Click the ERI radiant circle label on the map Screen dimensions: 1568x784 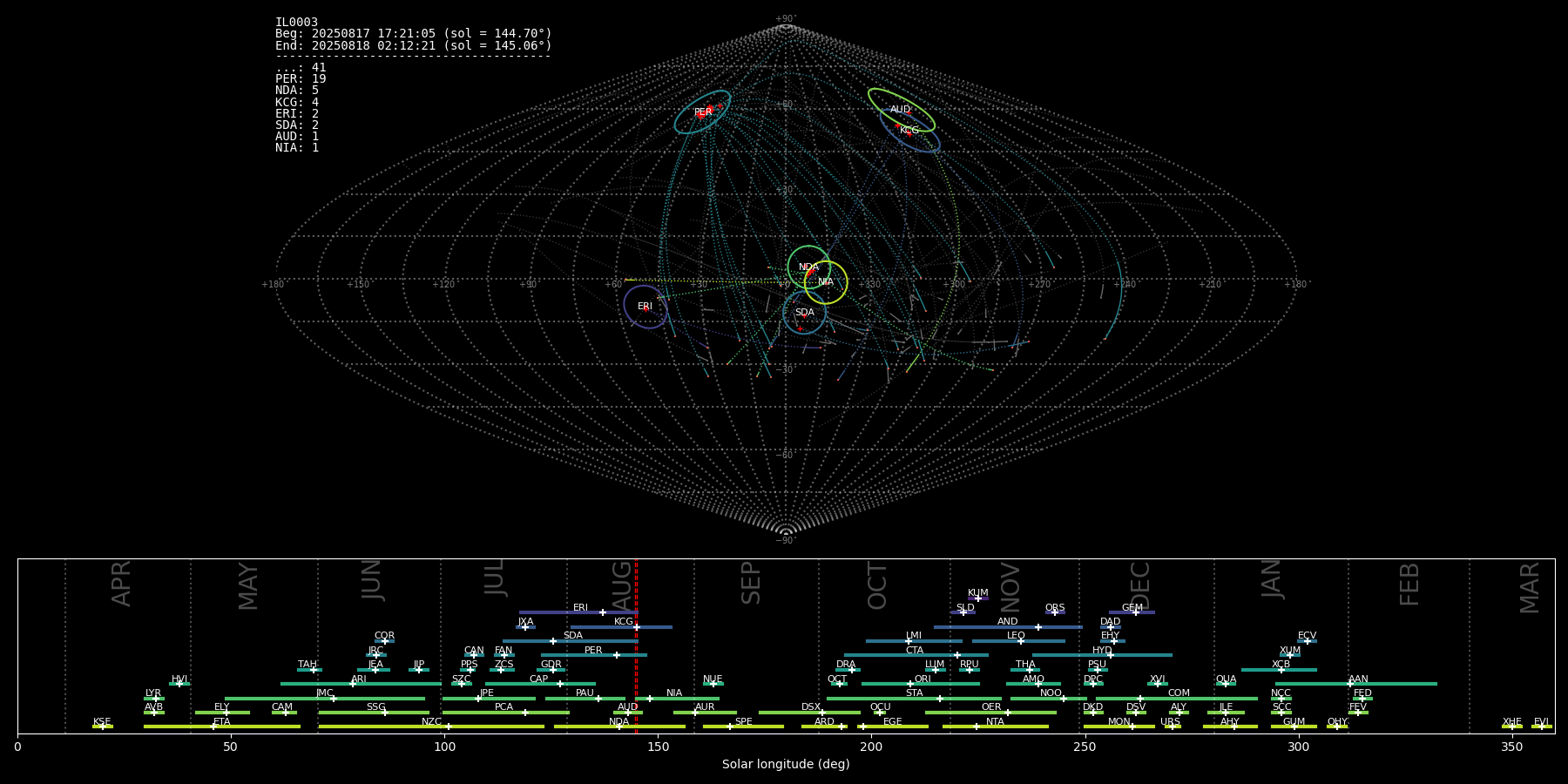(645, 307)
